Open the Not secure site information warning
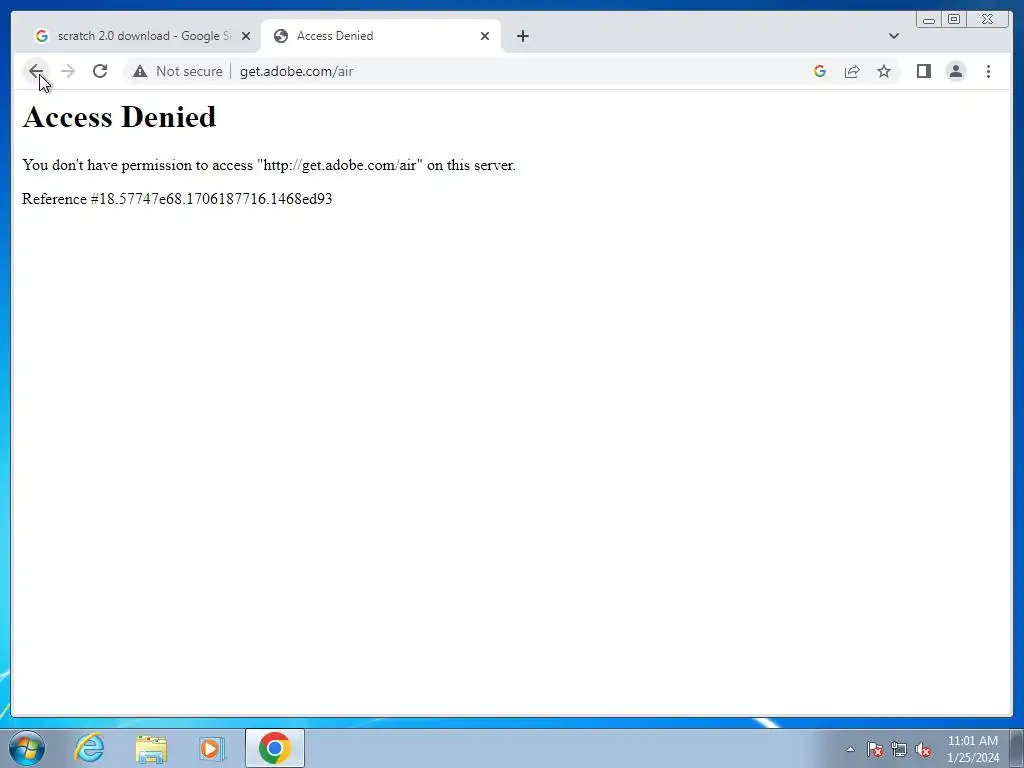This screenshot has height=768, width=1024. coord(178,71)
